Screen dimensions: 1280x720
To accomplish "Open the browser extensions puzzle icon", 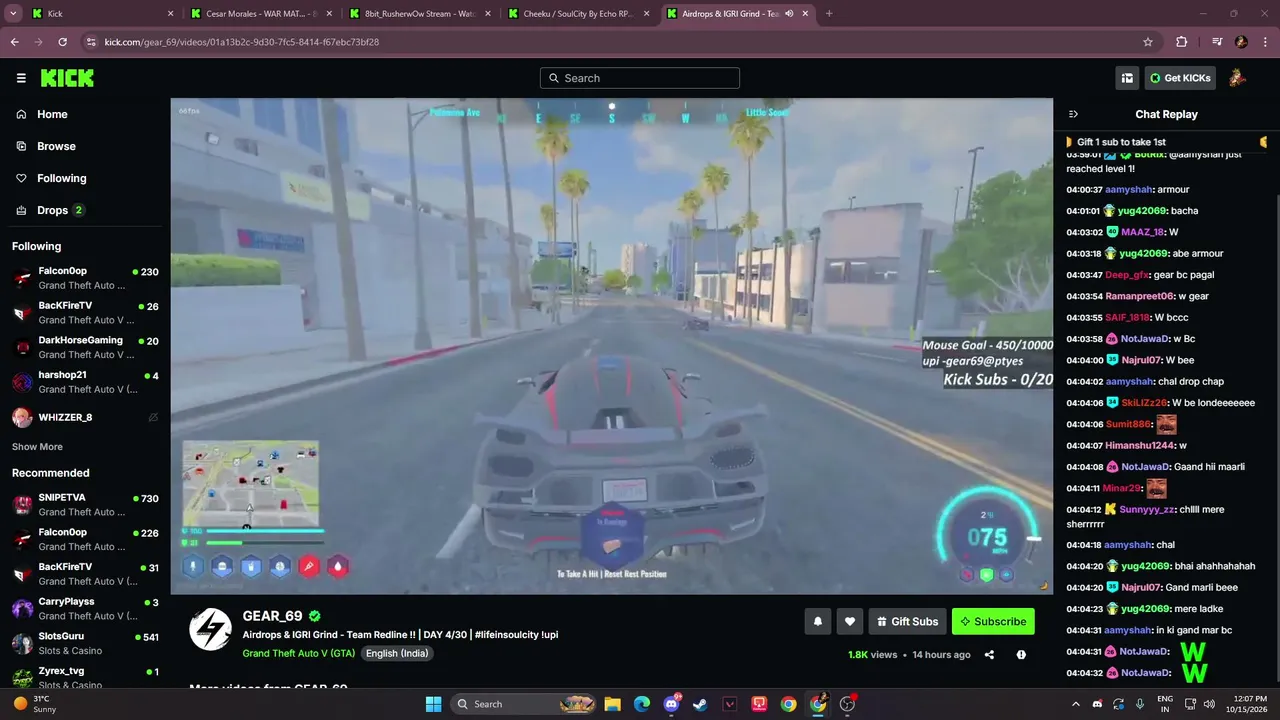I will (x=1182, y=42).
